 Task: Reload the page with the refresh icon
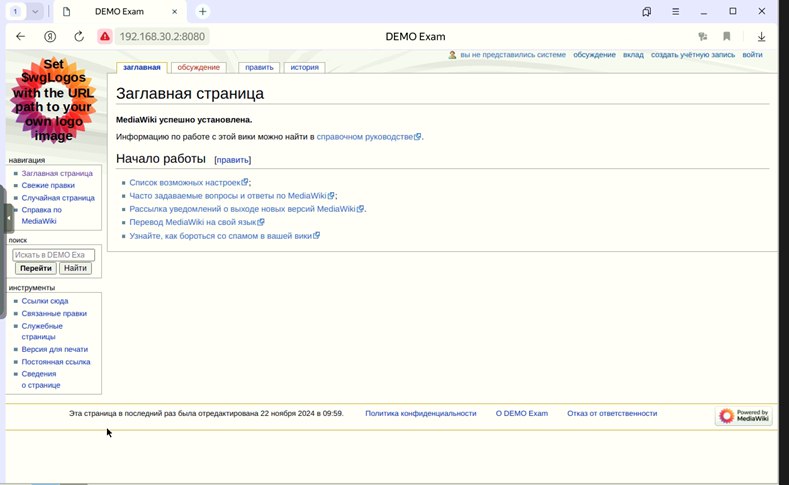(x=79, y=36)
